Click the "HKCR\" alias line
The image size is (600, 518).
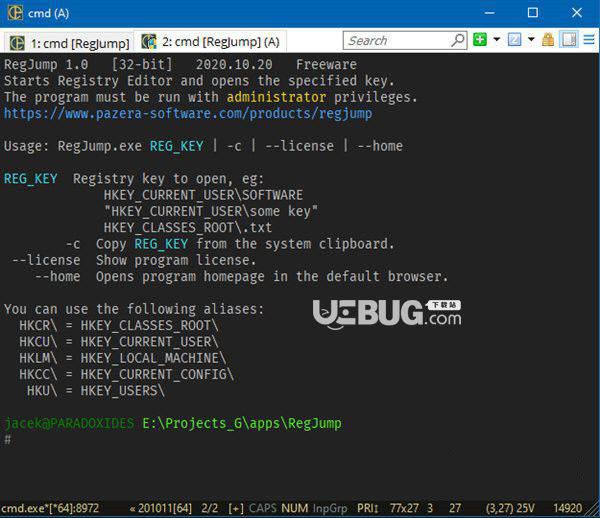tap(119, 326)
